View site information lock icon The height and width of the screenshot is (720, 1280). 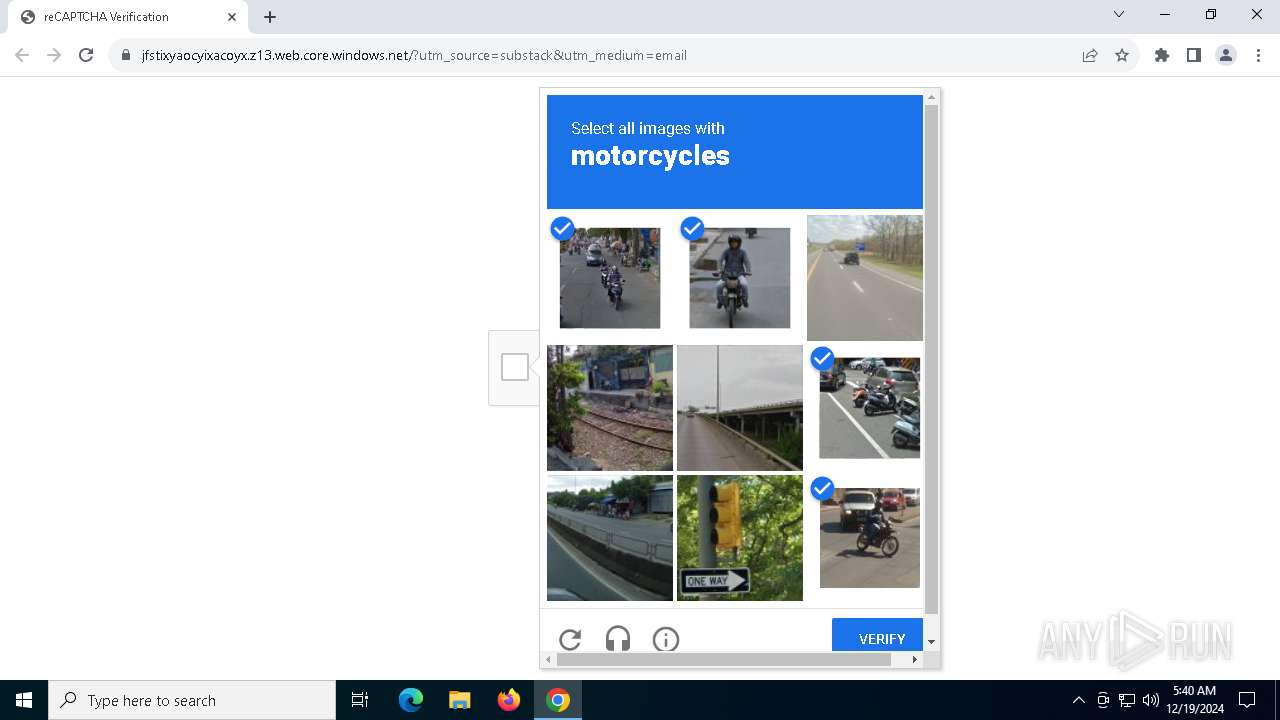pos(126,55)
